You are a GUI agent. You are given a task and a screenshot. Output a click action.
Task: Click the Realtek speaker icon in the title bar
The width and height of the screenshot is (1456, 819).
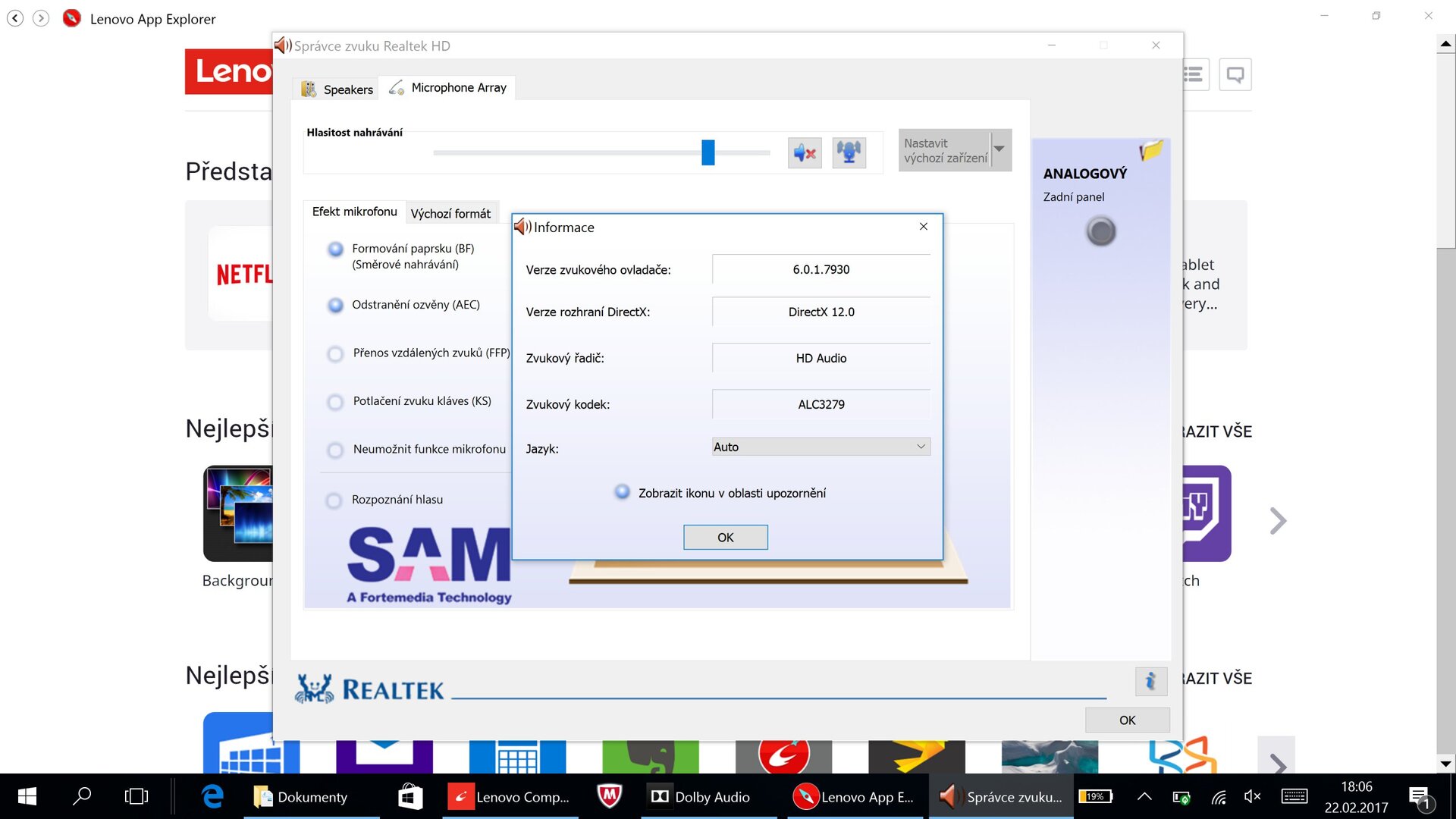[281, 45]
